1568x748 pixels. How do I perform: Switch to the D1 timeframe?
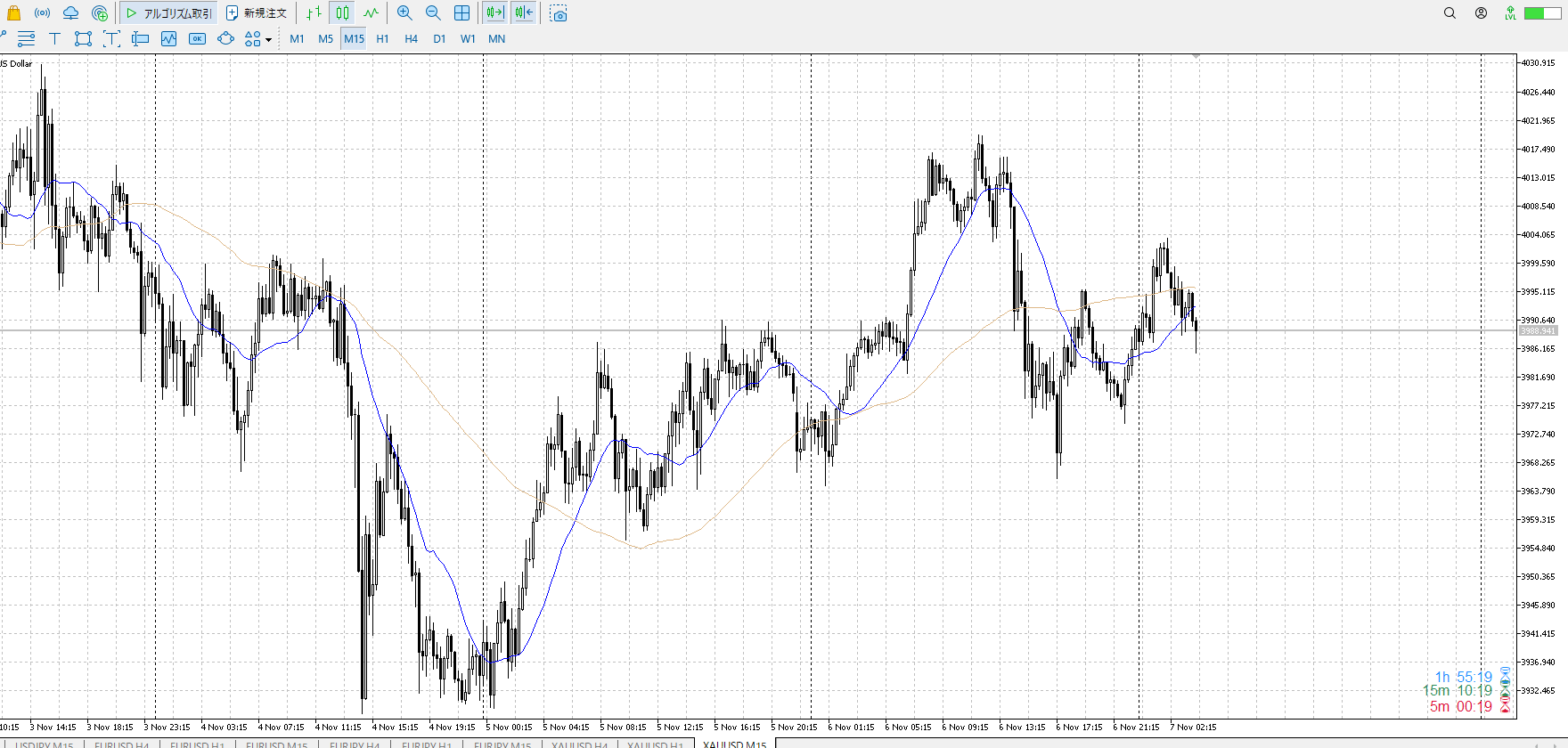(x=439, y=39)
